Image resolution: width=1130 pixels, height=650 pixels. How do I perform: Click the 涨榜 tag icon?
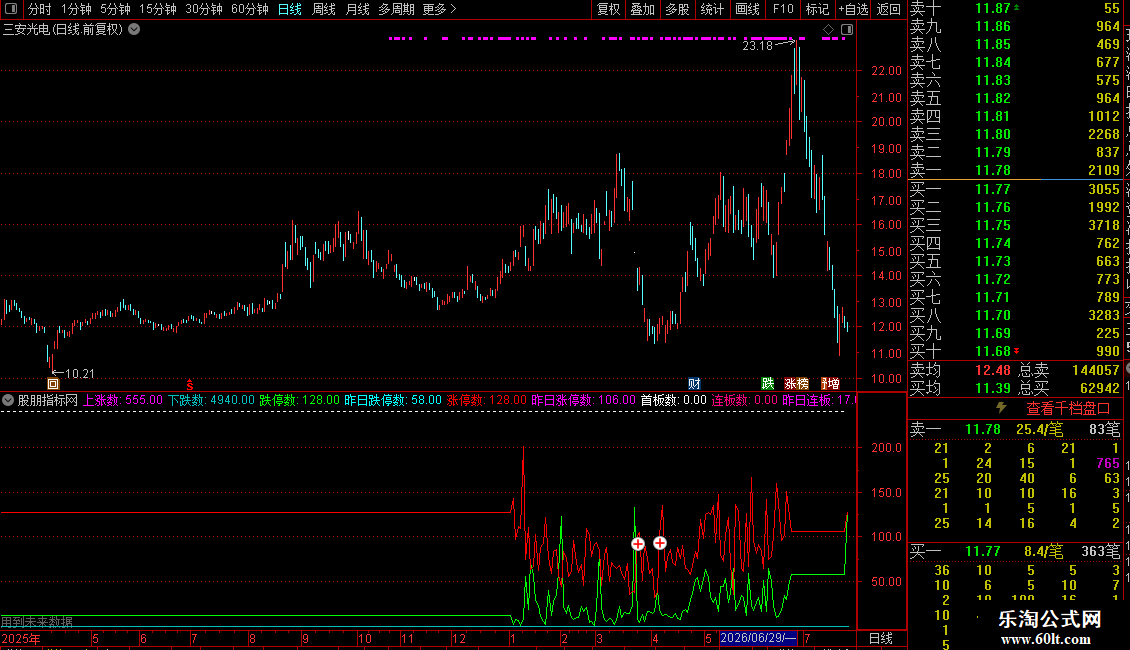[796, 383]
